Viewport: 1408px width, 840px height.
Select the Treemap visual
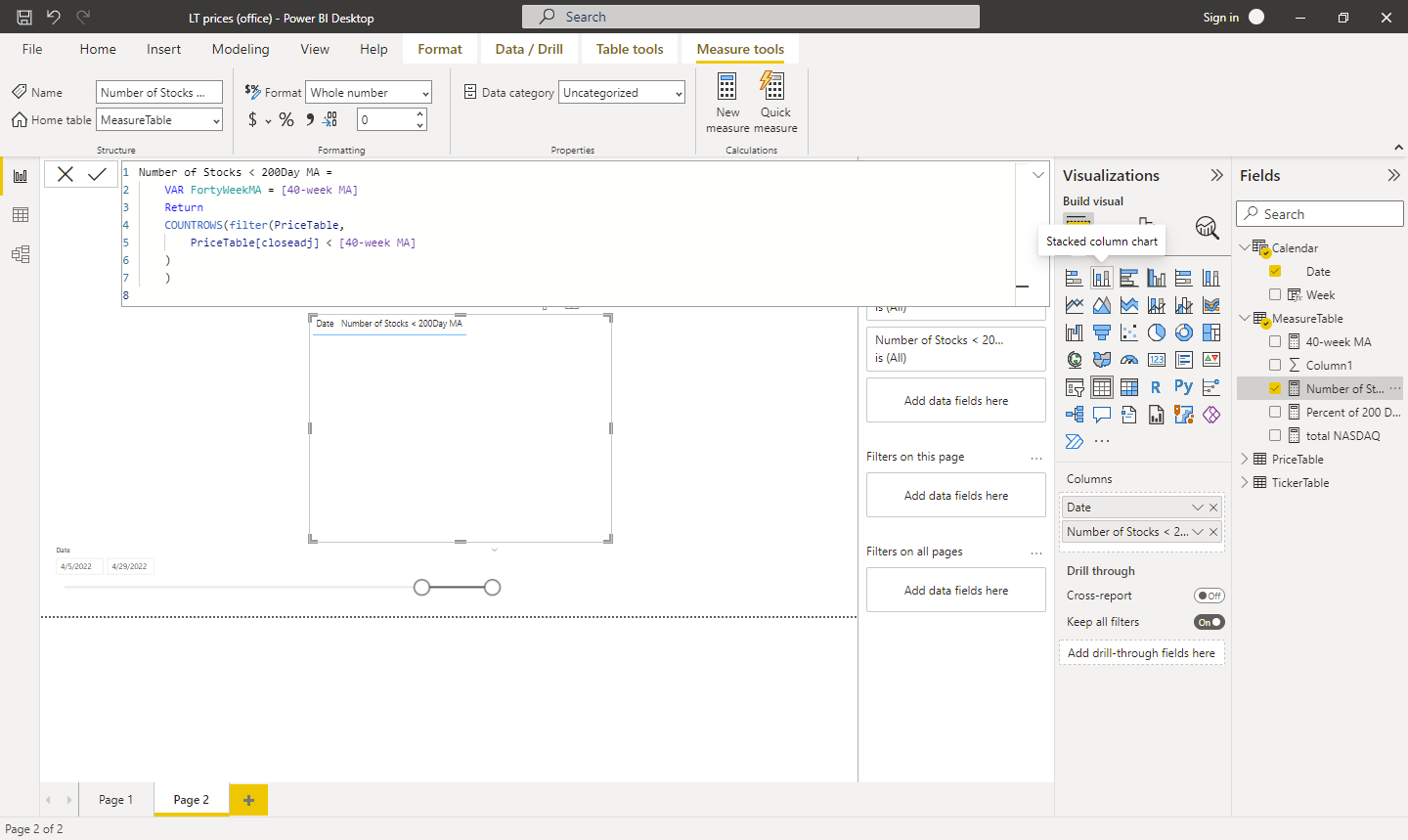click(1211, 332)
